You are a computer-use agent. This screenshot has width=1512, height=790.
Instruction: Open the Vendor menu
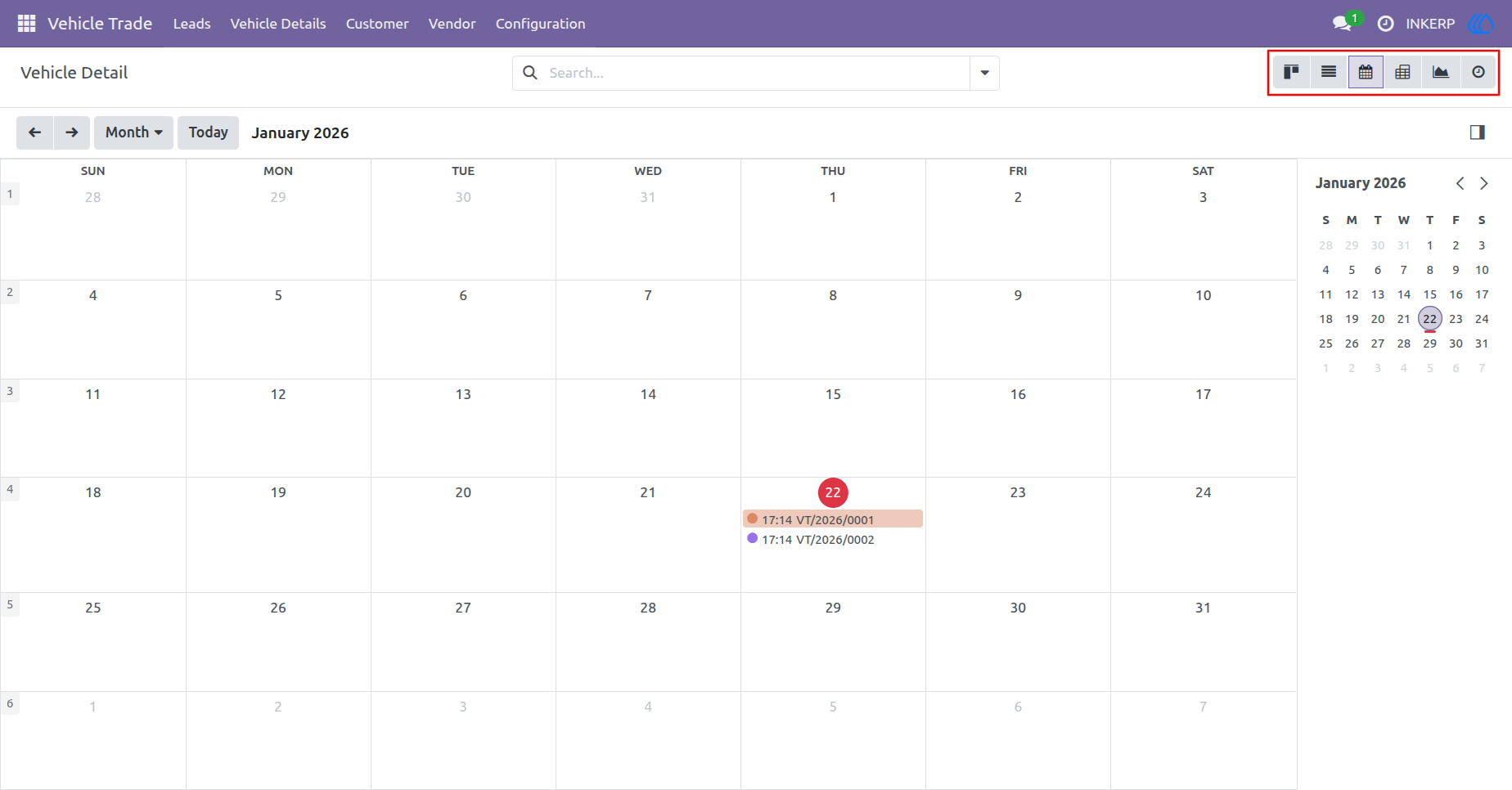[452, 24]
